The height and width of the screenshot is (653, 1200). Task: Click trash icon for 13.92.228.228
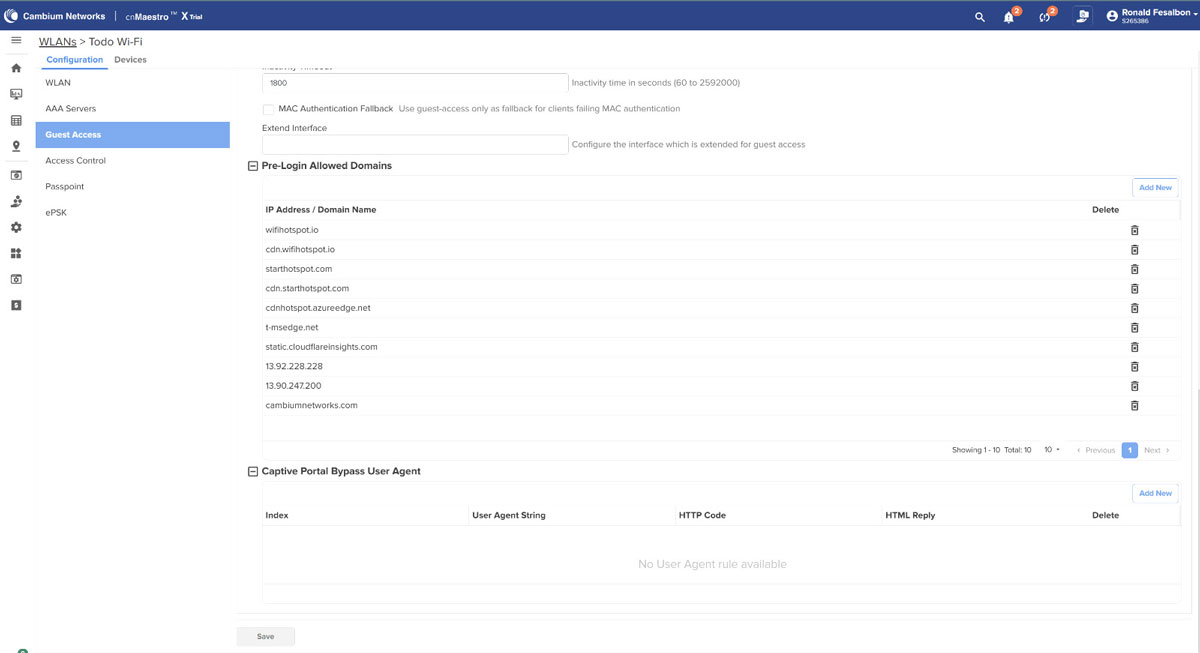[1134, 366]
